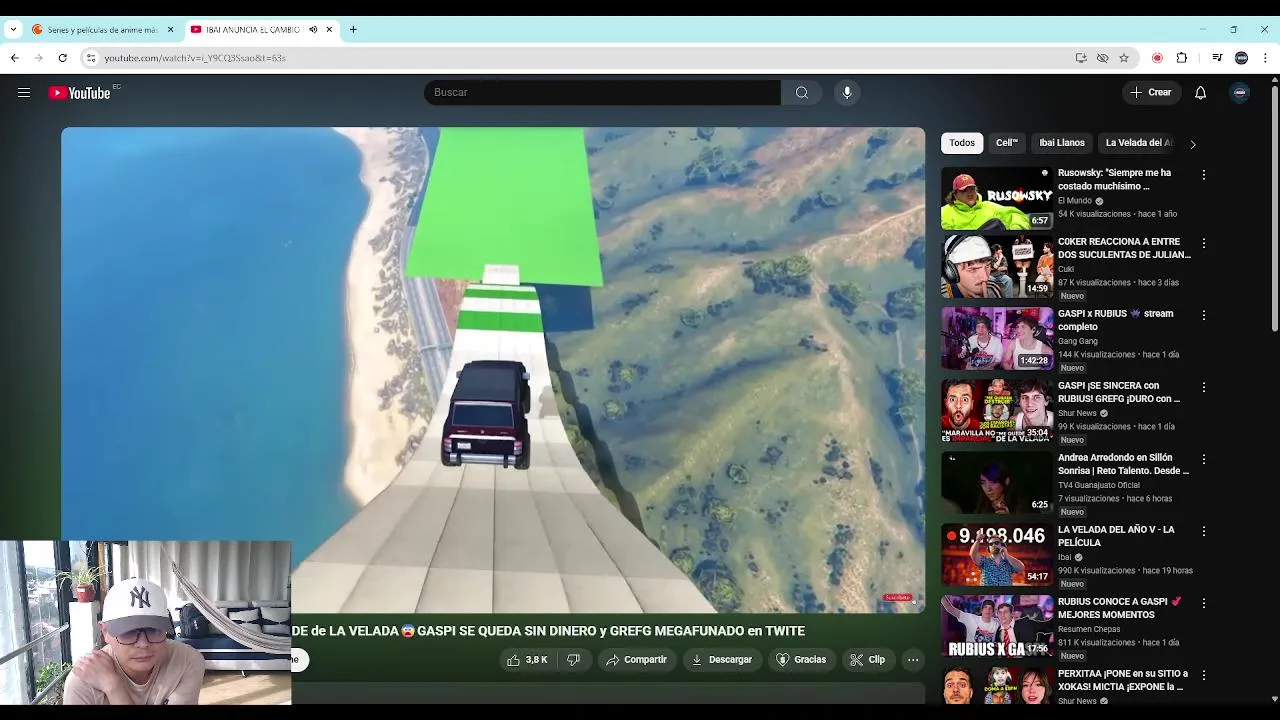Open the El Mundo channel link
This screenshot has width=1280, height=720.
click(x=1074, y=201)
